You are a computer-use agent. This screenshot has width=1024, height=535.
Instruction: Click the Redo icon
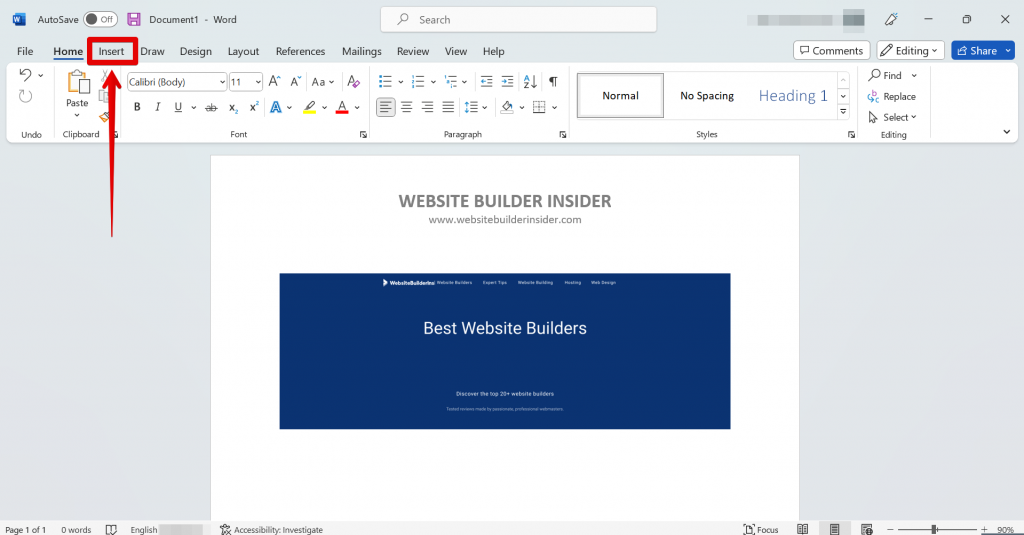[x=25, y=97]
